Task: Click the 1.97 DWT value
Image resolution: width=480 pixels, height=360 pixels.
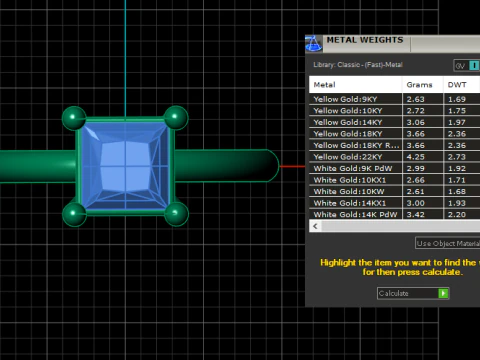Action: pos(457,122)
